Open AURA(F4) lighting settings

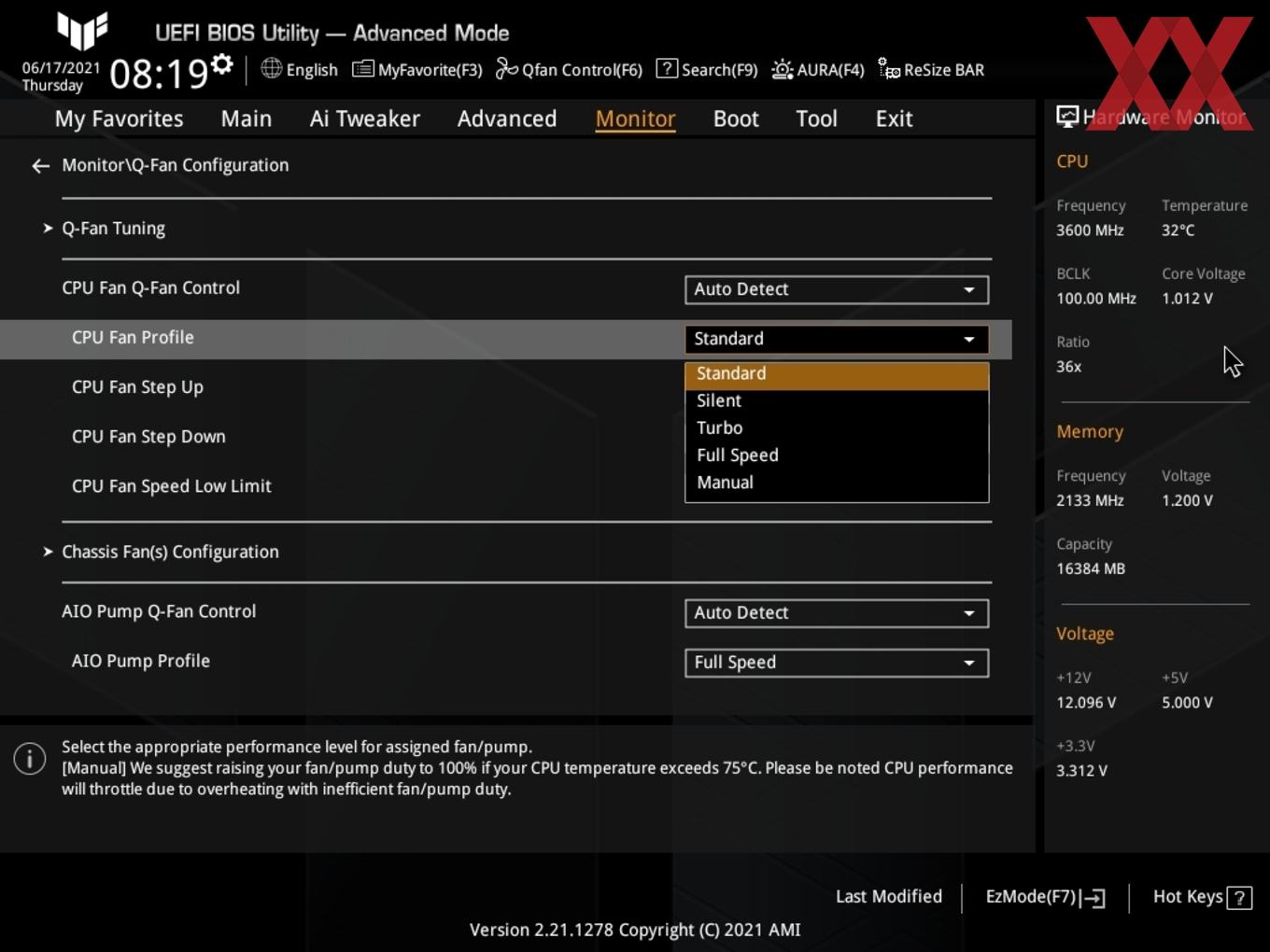point(818,69)
